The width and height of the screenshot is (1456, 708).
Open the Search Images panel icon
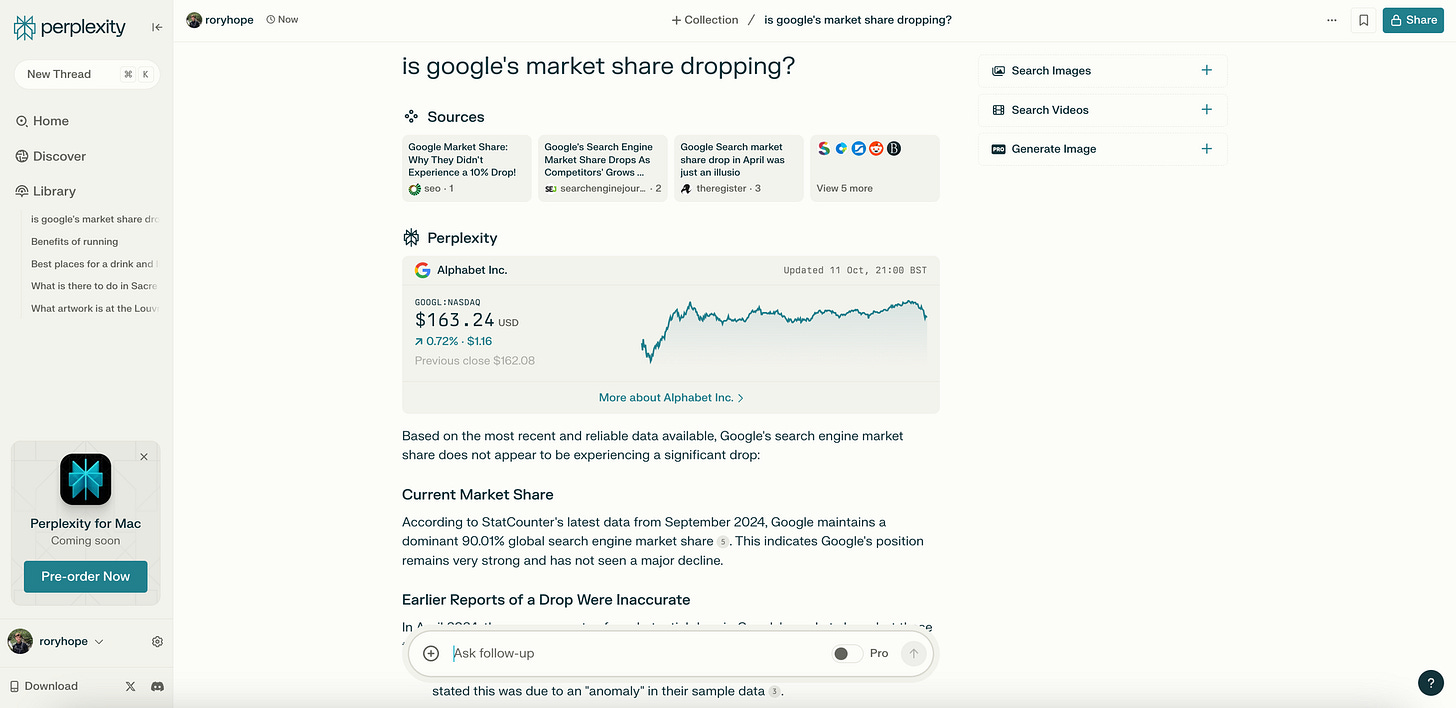pos(998,70)
